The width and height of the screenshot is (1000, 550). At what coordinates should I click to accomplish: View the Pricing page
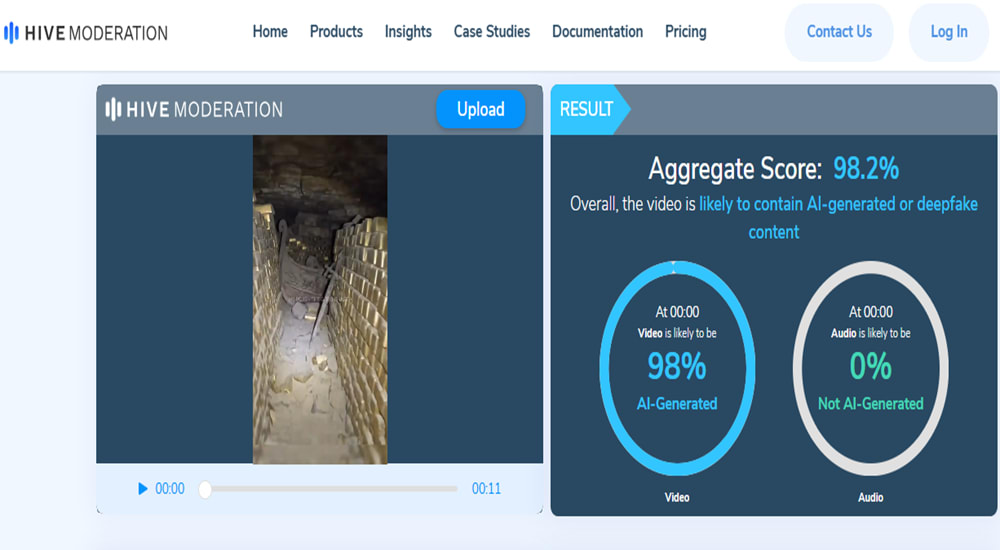pyautogui.click(x=685, y=32)
